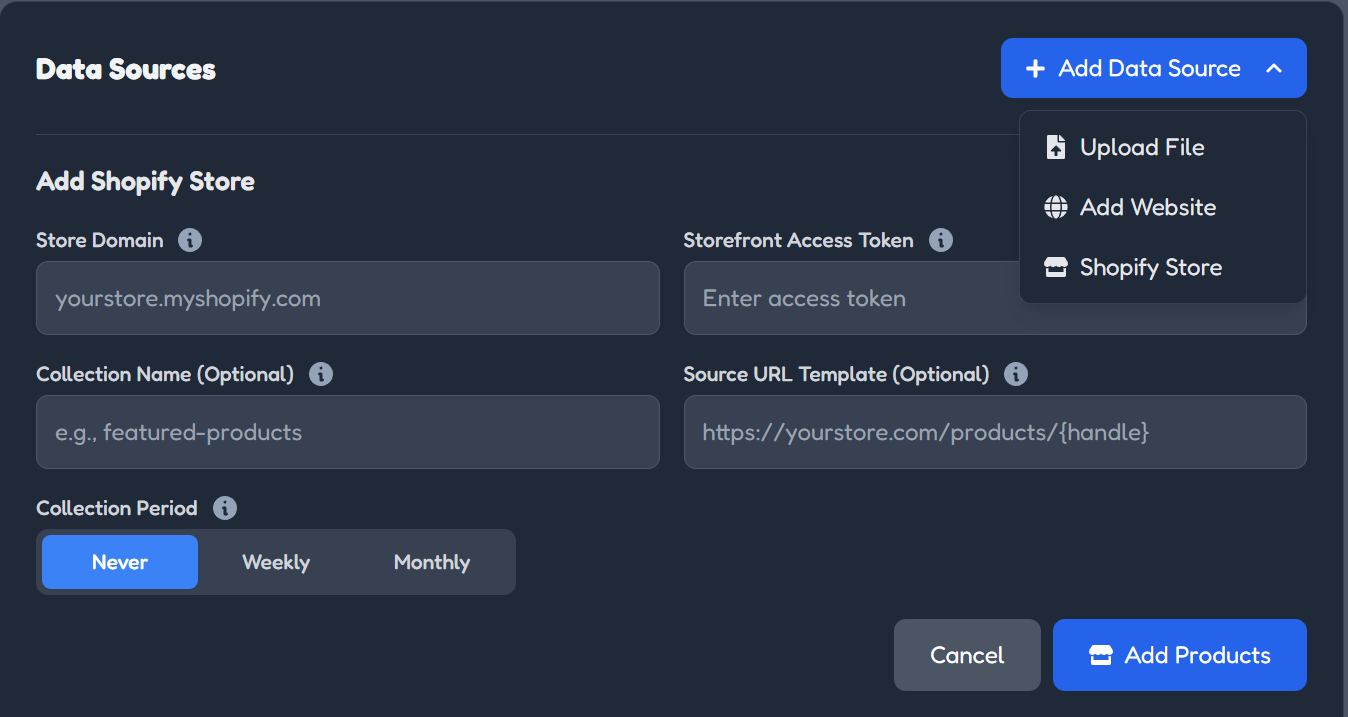Click the Source URL Template info icon
This screenshot has height=717, width=1348.
(x=1016, y=374)
